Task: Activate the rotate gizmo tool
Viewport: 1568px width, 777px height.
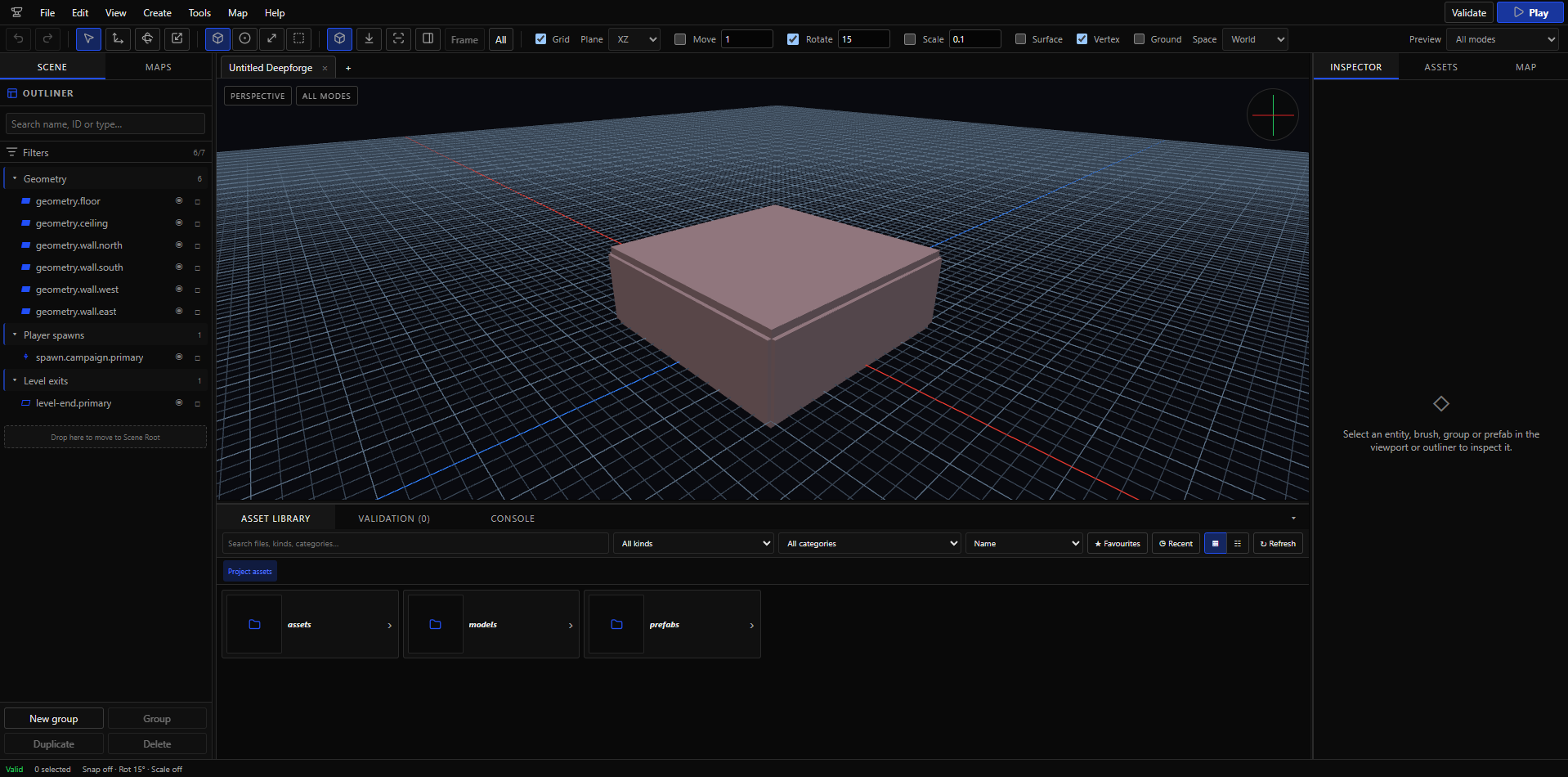Action: click(147, 38)
